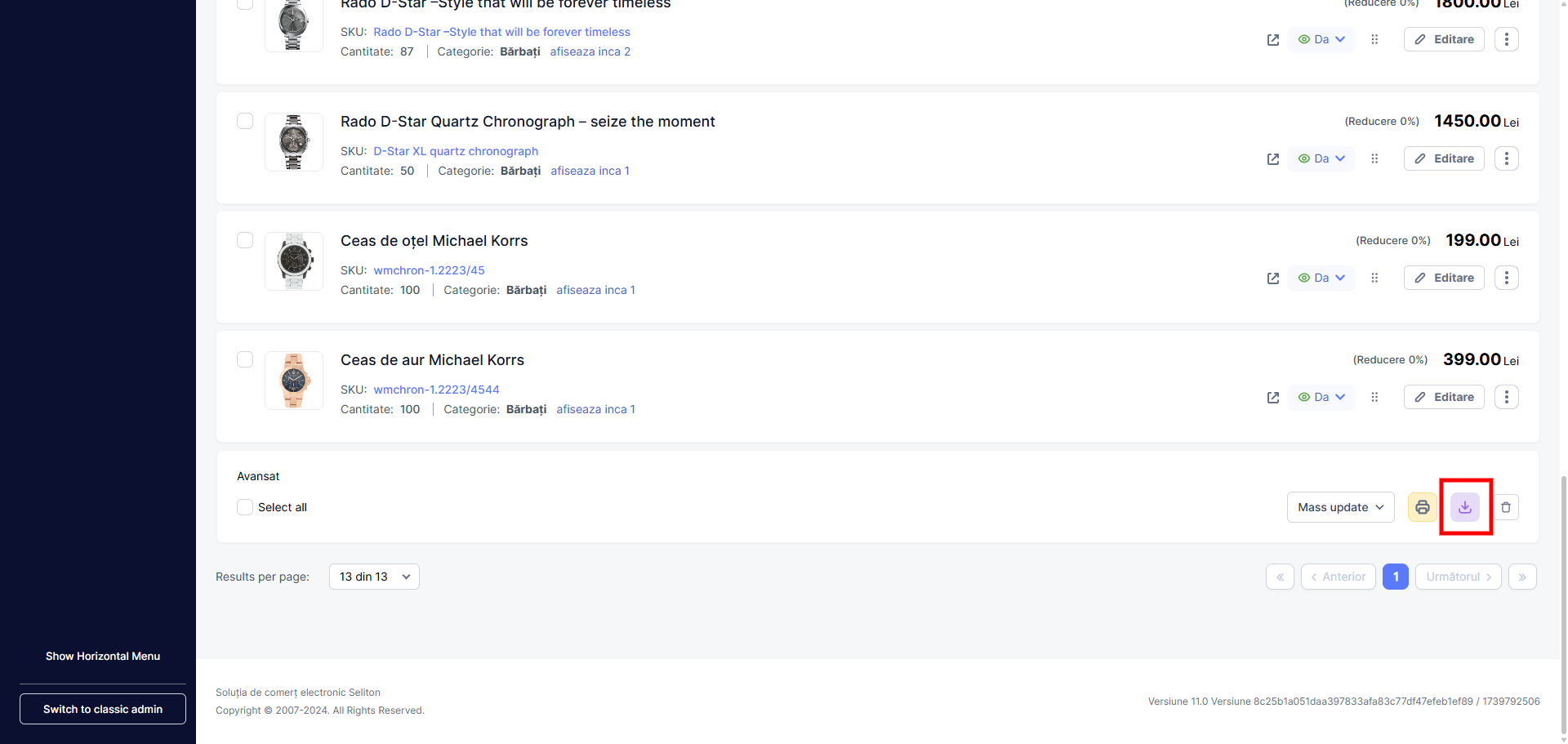
Task: Click afiseaza inca 2 link
Action: (x=590, y=51)
